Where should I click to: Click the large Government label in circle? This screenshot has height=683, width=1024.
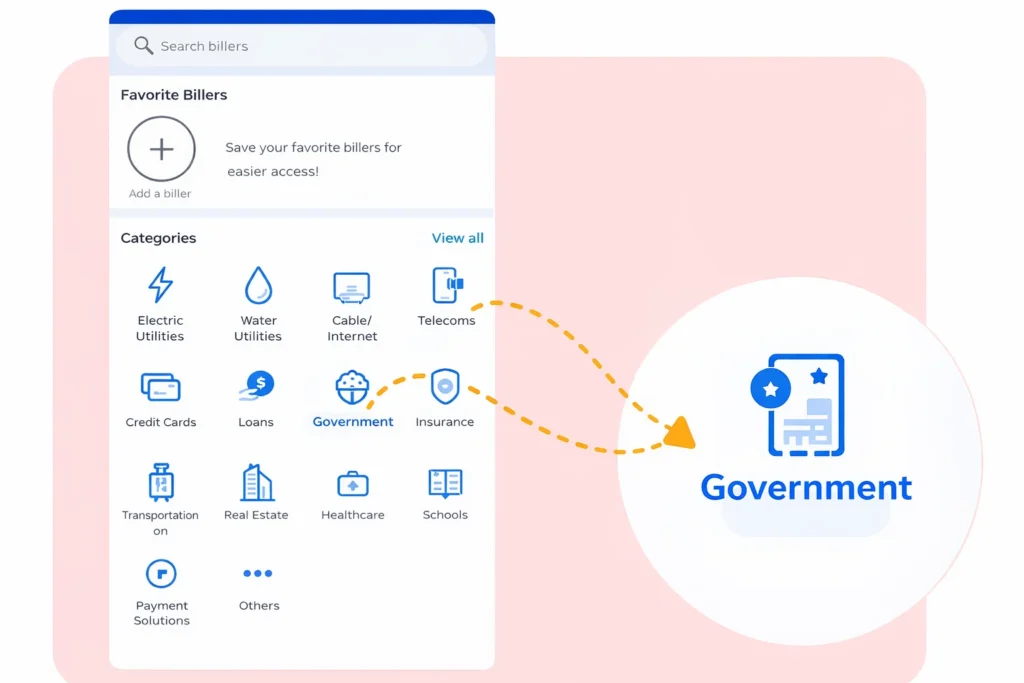pyautogui.click(x=806, y=488)
